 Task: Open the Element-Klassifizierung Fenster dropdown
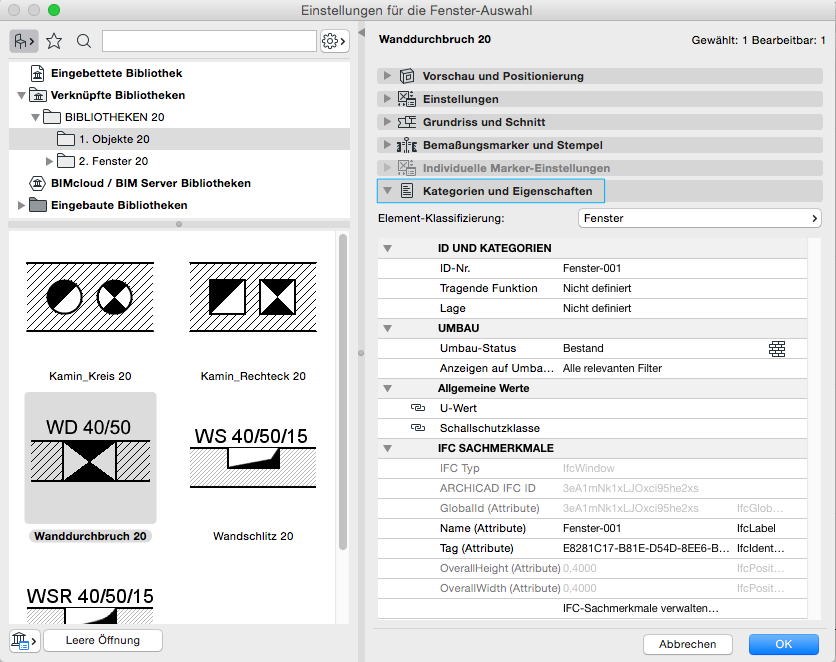pyautogui.click(x=700, y=218)
